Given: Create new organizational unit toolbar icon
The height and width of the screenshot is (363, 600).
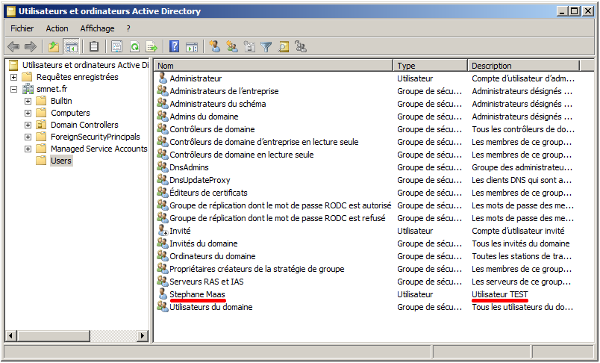Looking at the screenshot, I should tap(249, 47).
